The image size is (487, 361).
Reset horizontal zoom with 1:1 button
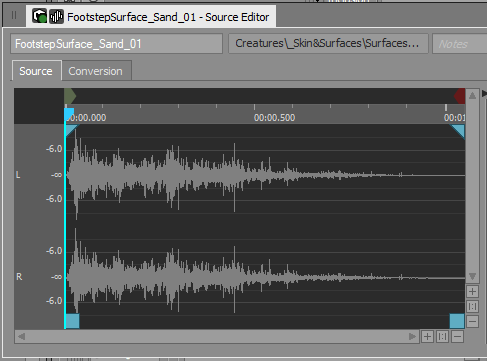(442, 337)
